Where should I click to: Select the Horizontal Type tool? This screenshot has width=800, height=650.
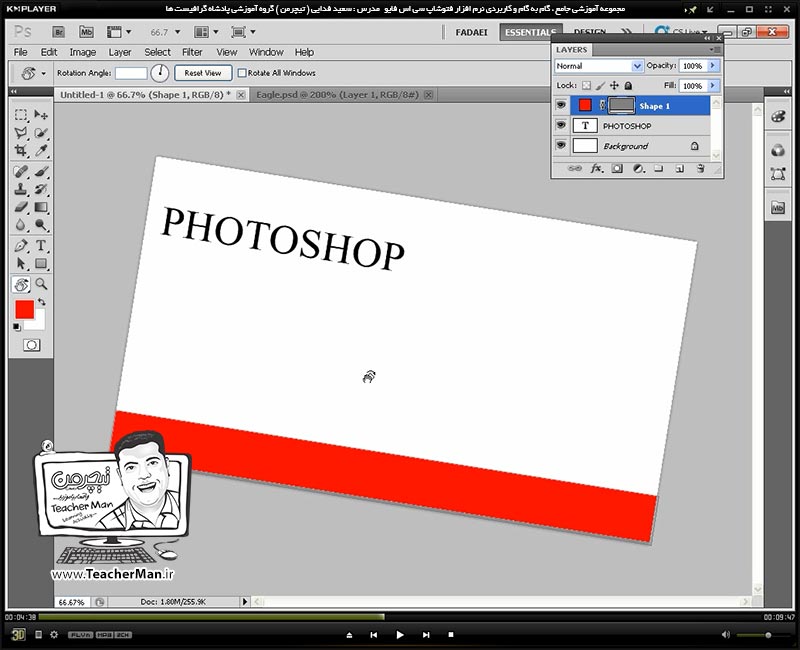tap(41, 245)
